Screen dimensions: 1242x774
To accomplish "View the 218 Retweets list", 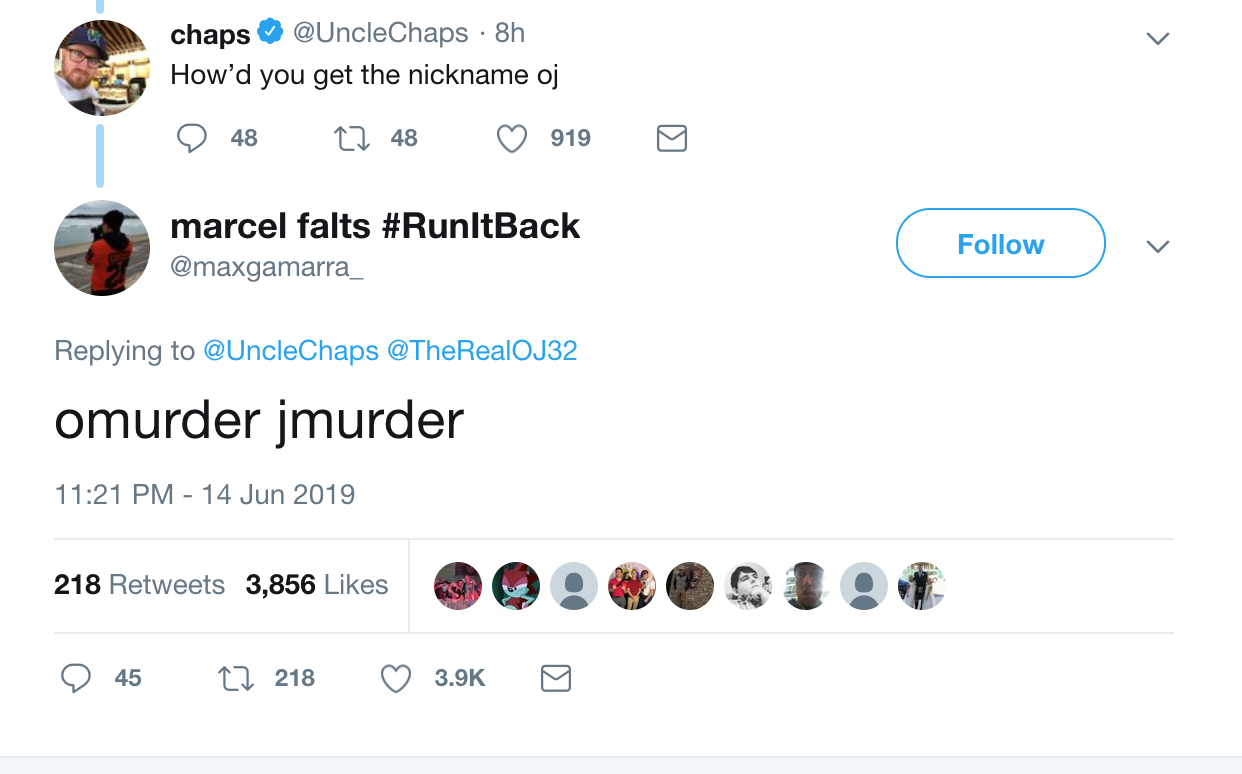I will tap(139, 585).
